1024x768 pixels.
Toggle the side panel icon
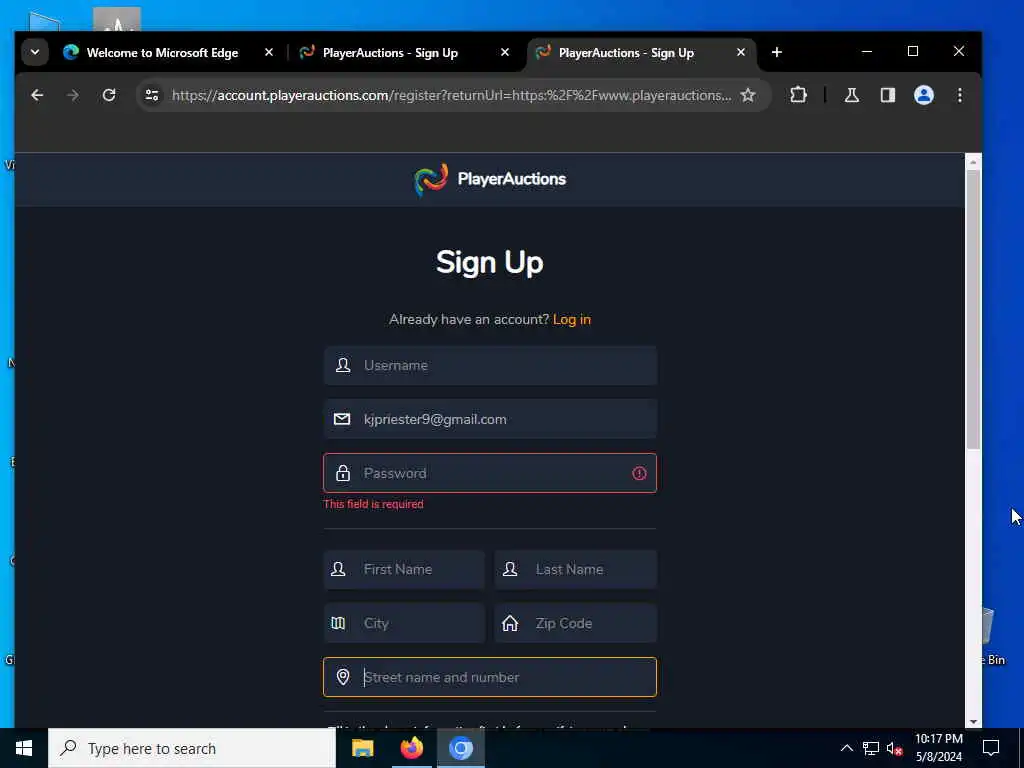(x=888, y=95)
